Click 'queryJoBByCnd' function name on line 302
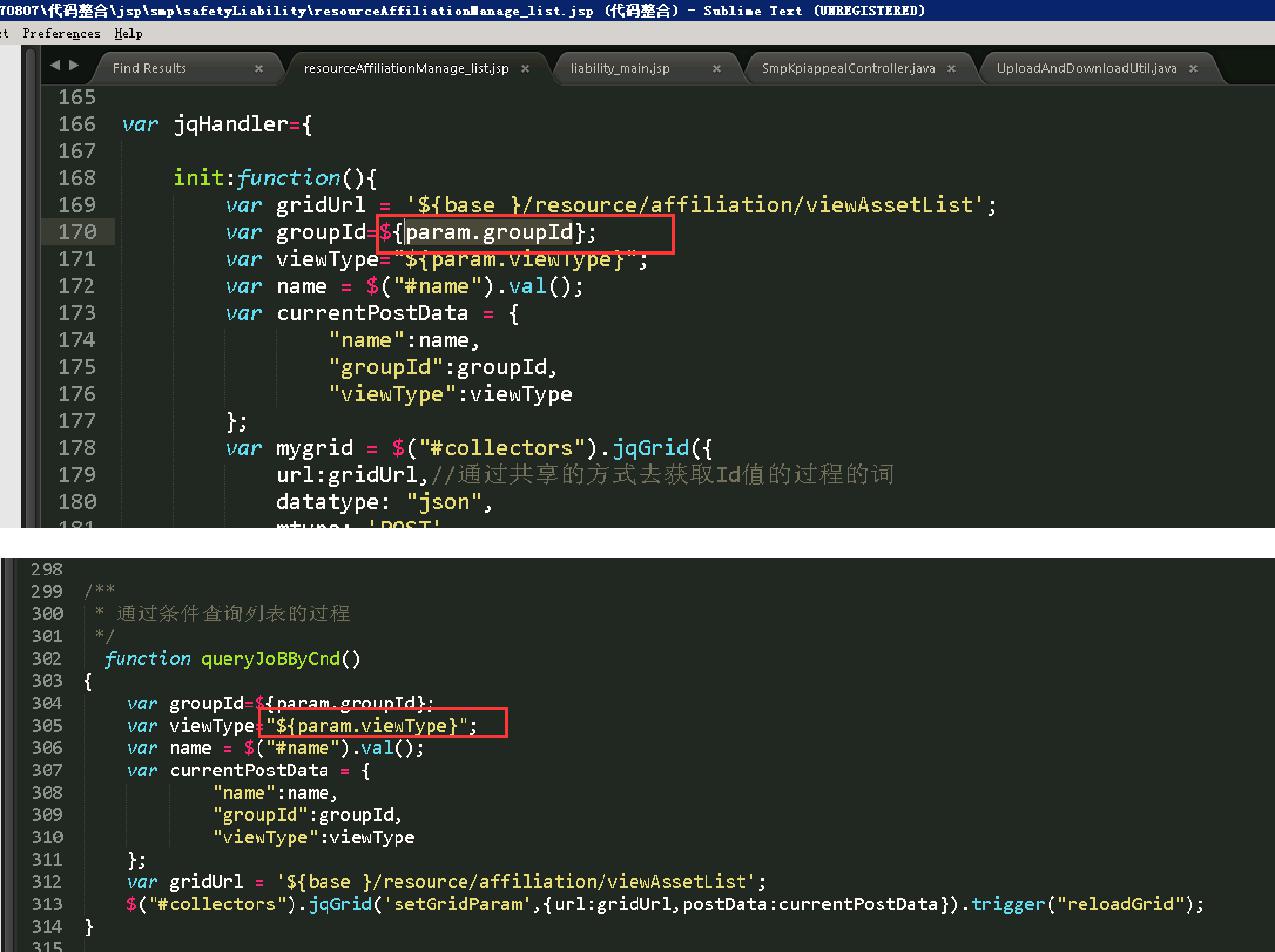The width and height of the screenshot is (1275, 952). point(270,659)
